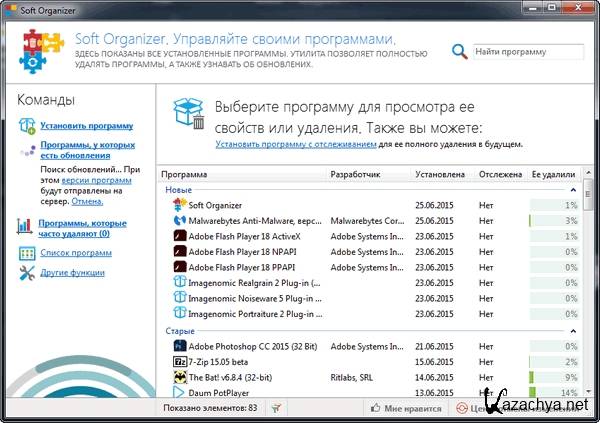The image size is (600, 423).
Task: Click the wrench icon for other functions
Action: coord(25,271)
